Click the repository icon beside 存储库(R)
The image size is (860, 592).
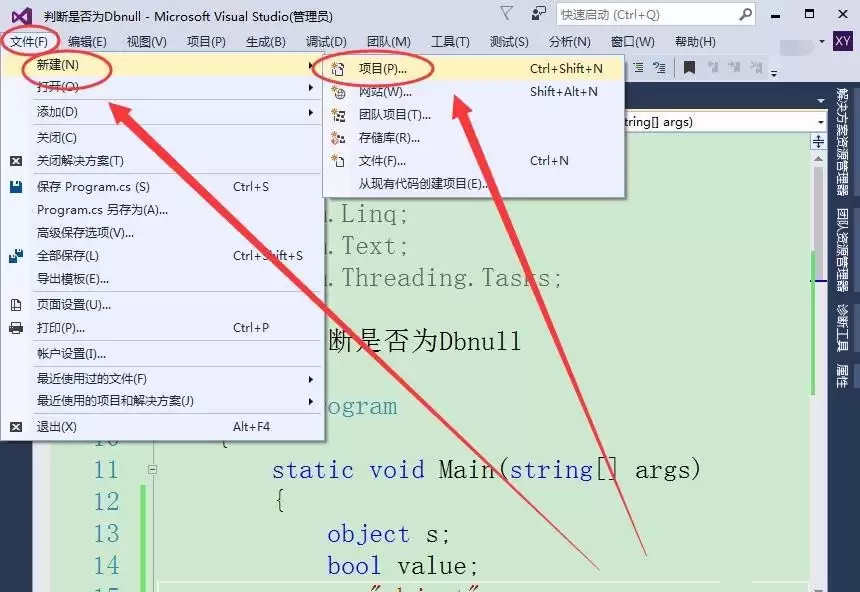pos(340,136)
